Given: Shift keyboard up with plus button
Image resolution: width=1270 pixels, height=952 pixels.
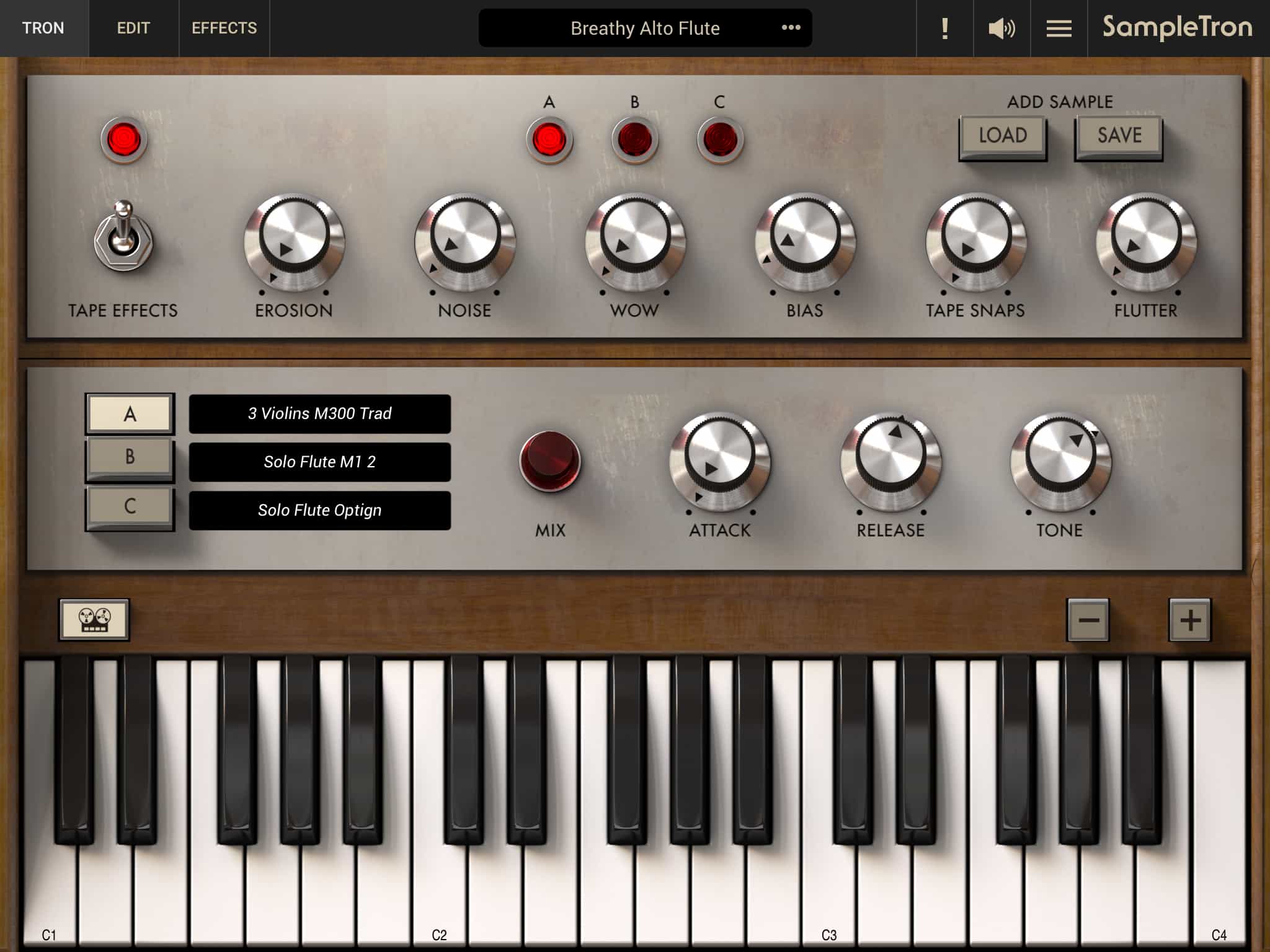Looking at the screenshot, I should (1189, 620).
